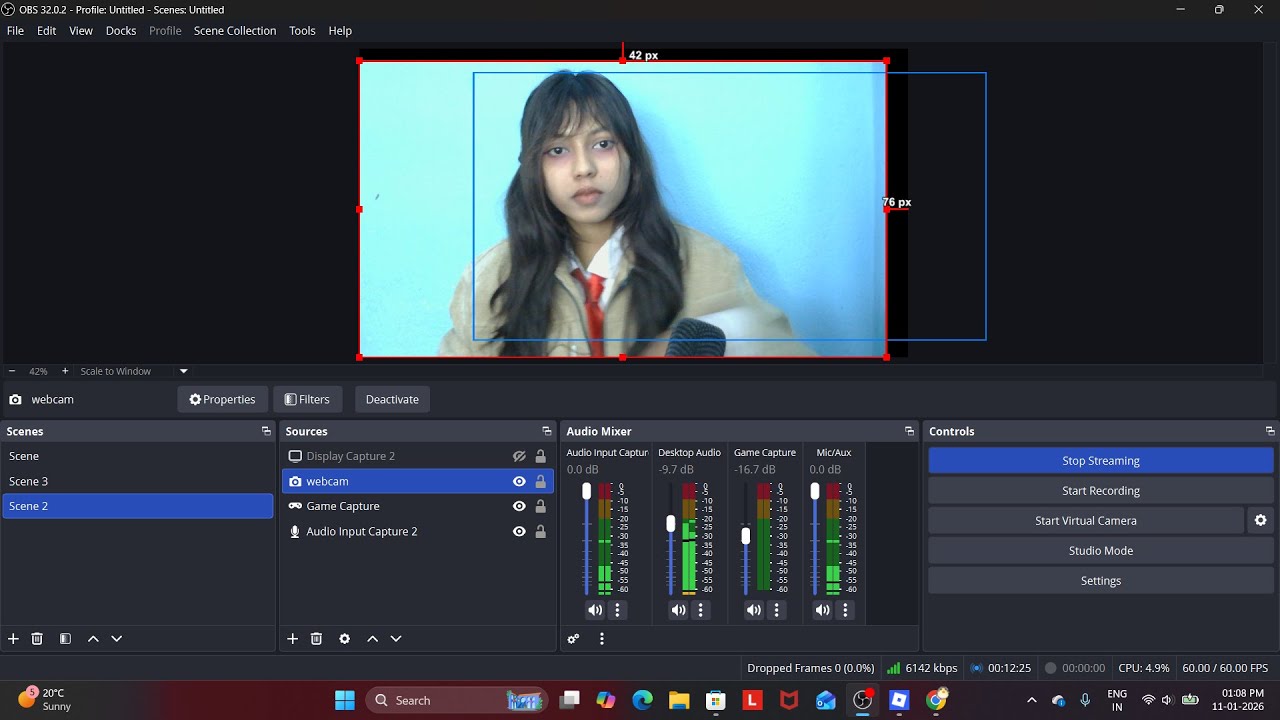
Task: Mute Audio Input Capture channel
Action: click(595, 610)
